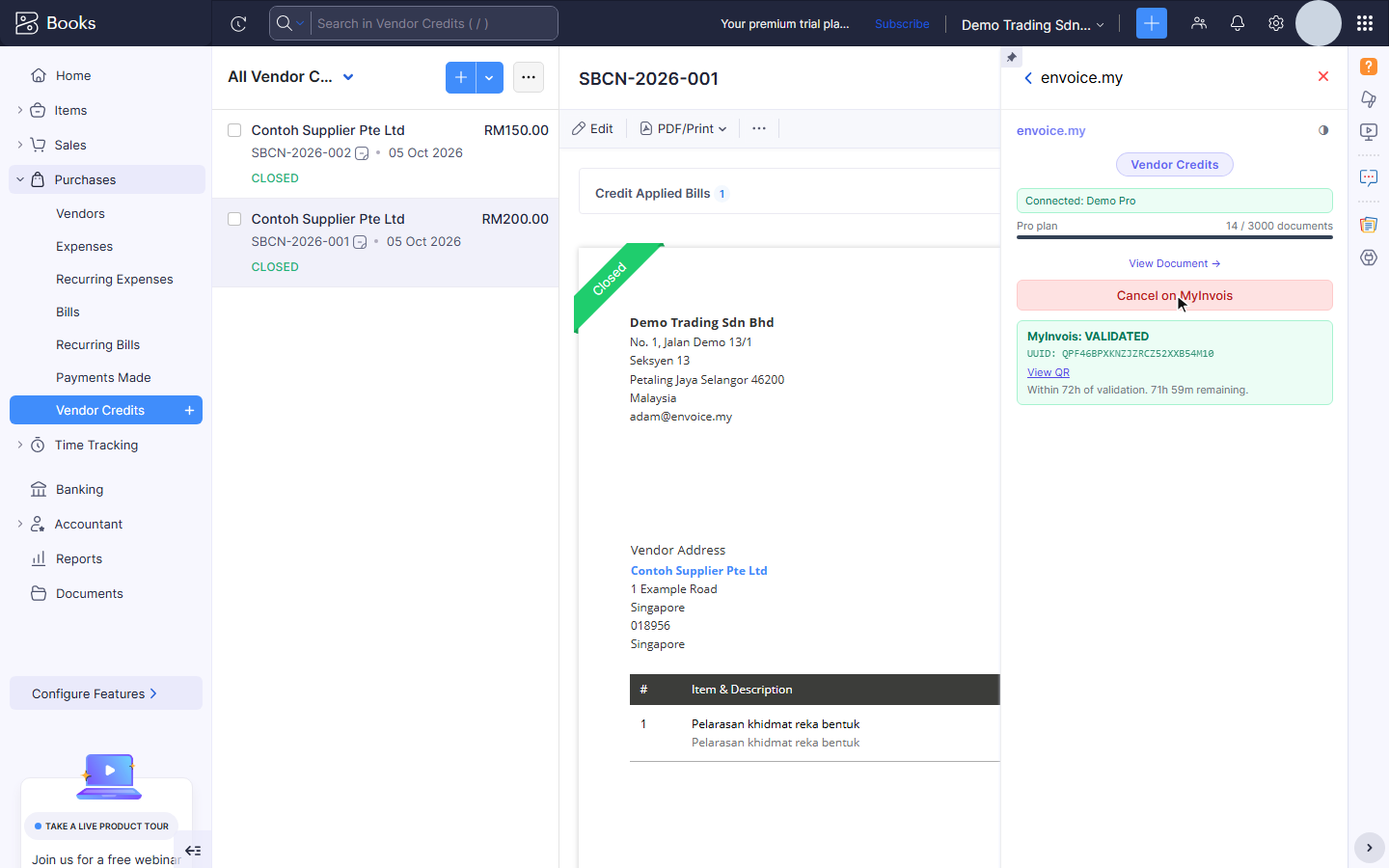The image size is (1389, 868).
Task: Click Cancel on MyInvois button
Action: point(1175,295)
